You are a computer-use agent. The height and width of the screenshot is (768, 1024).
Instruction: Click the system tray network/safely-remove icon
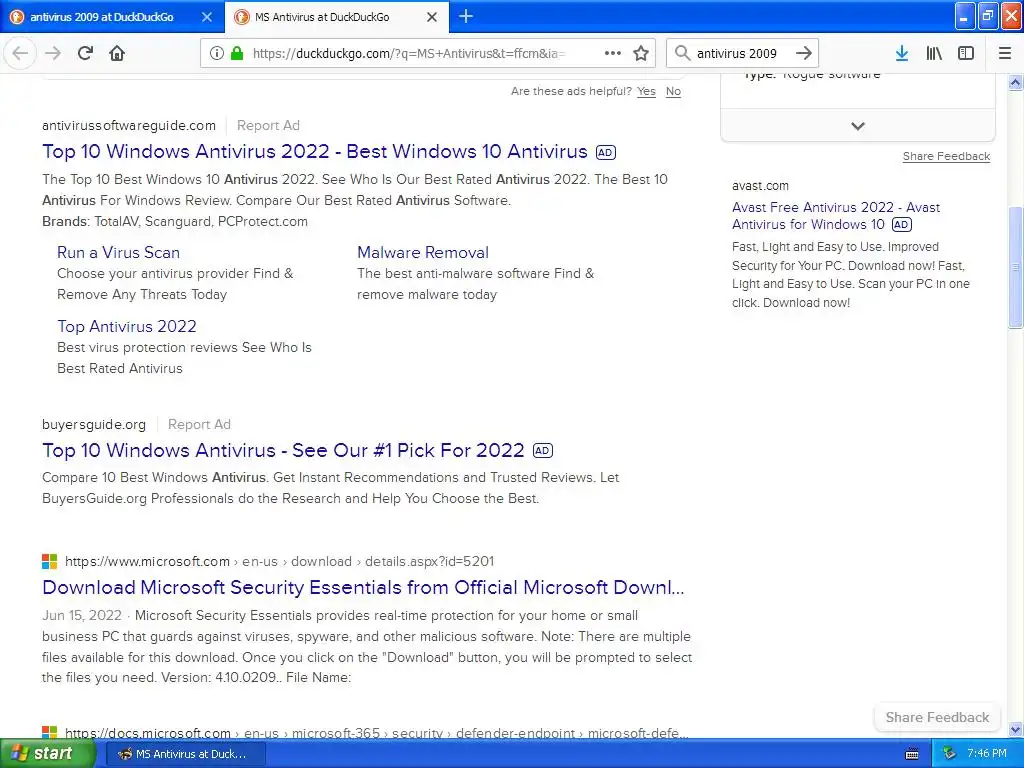point(950,754)
